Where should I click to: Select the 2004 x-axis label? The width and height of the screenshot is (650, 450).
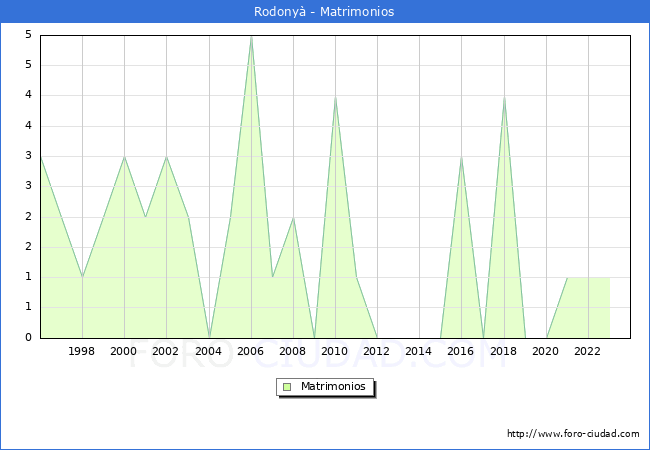[x=208, y=351]
